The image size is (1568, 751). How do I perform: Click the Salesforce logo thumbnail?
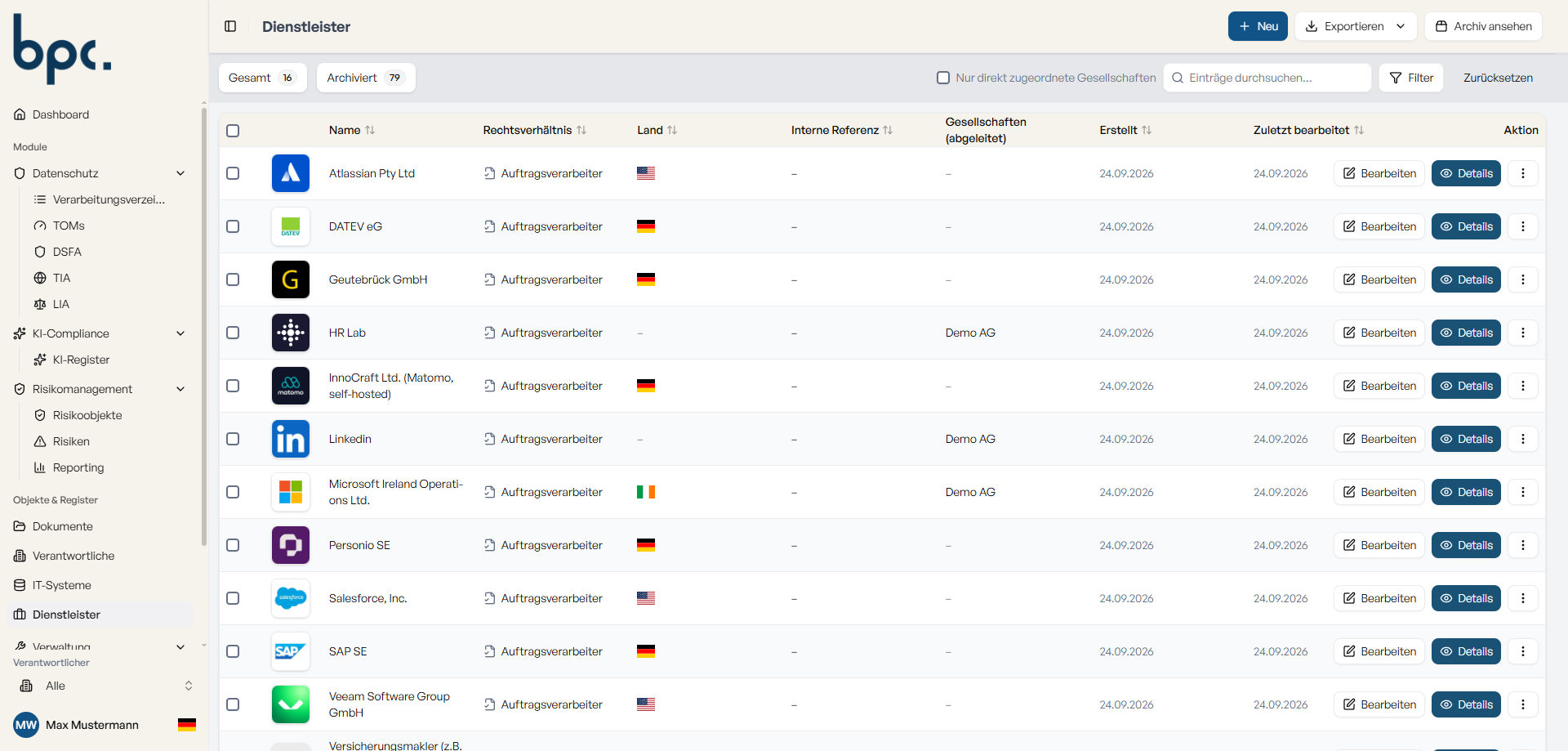click(x=291, y=598)
